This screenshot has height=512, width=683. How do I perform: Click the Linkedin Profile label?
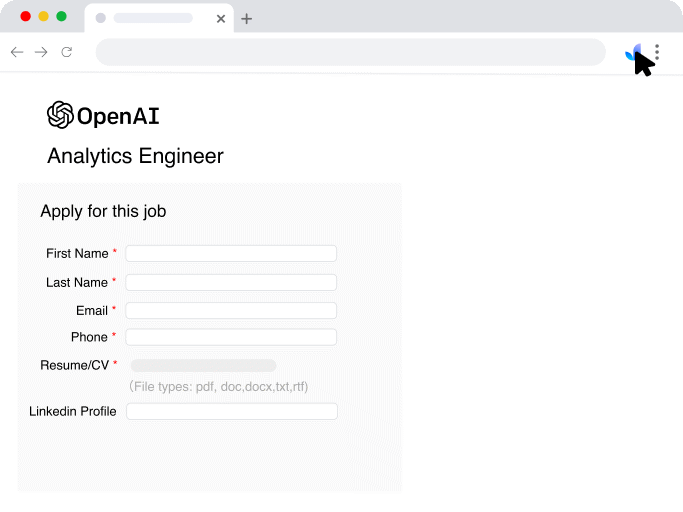coord(73,411)
